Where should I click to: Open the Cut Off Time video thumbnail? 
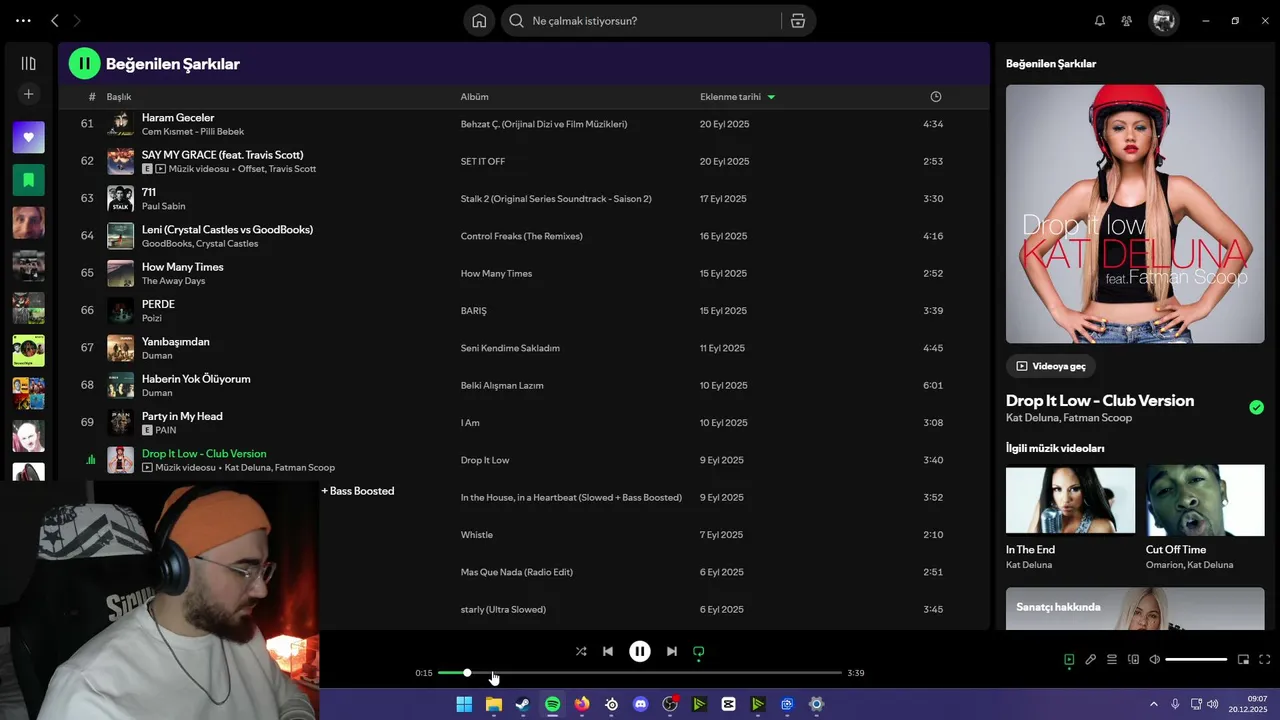(1205, 500)
